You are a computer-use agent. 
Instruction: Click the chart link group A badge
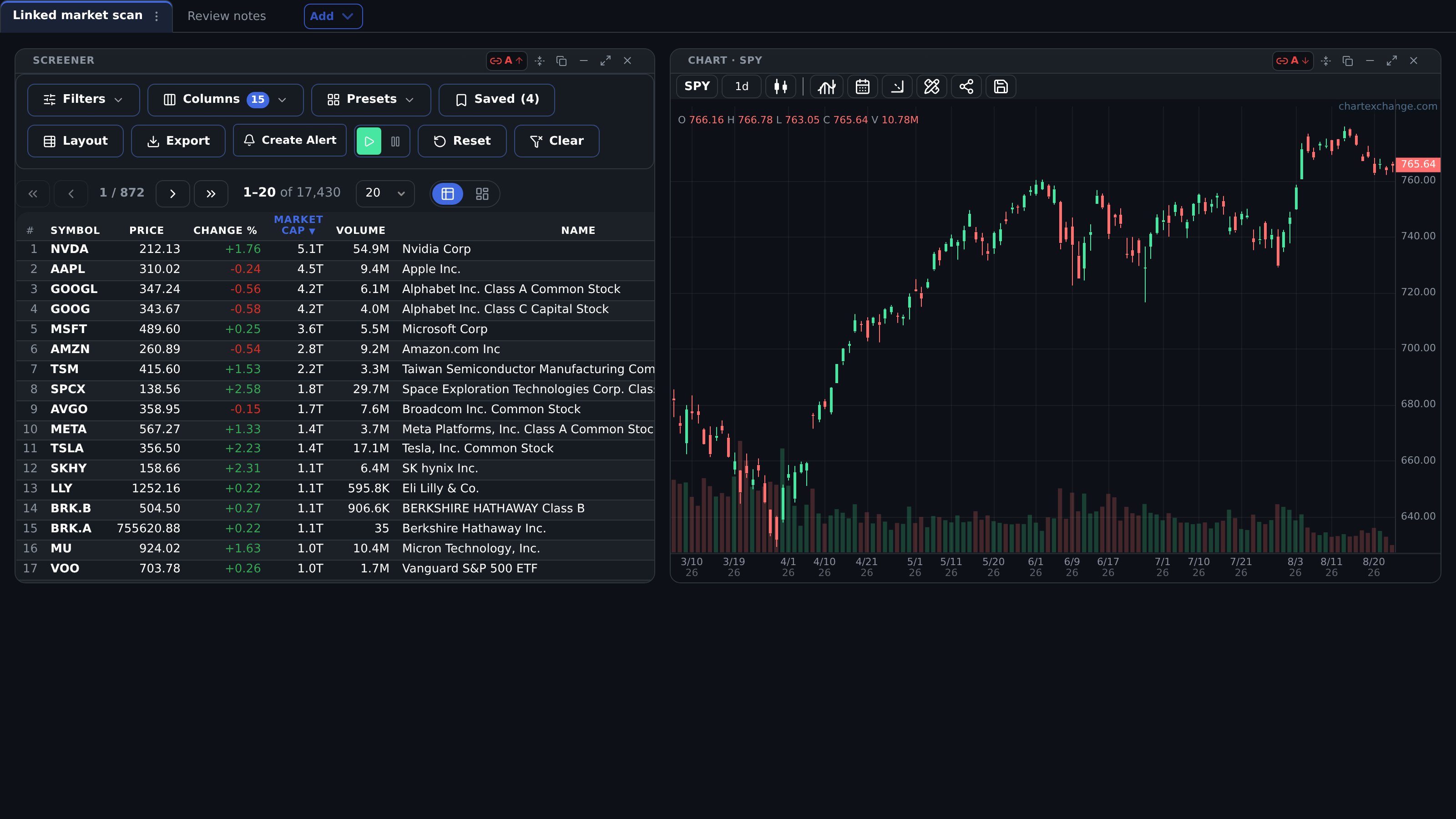pyautogui.click(x=1293, y=61)
